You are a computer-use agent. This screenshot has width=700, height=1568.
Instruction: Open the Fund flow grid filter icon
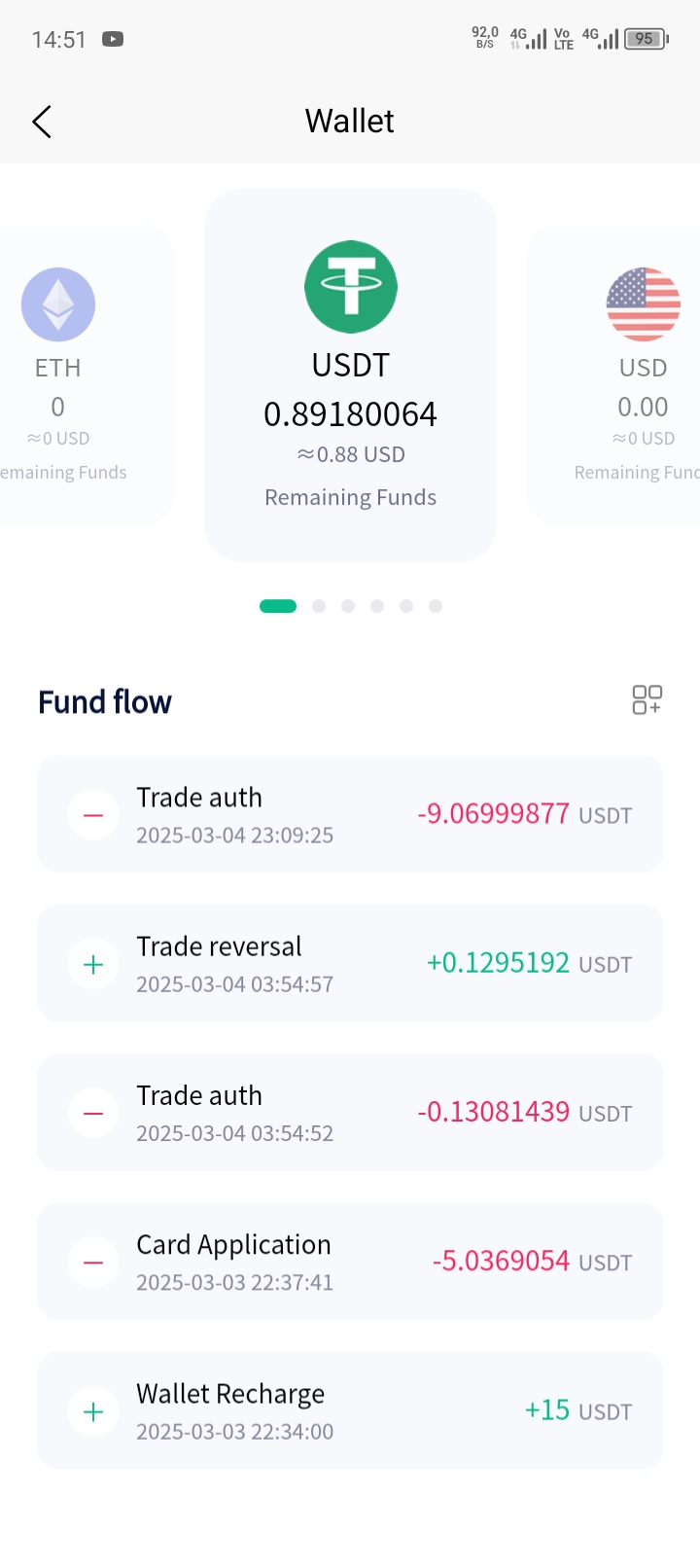click(x=647, y=699)
